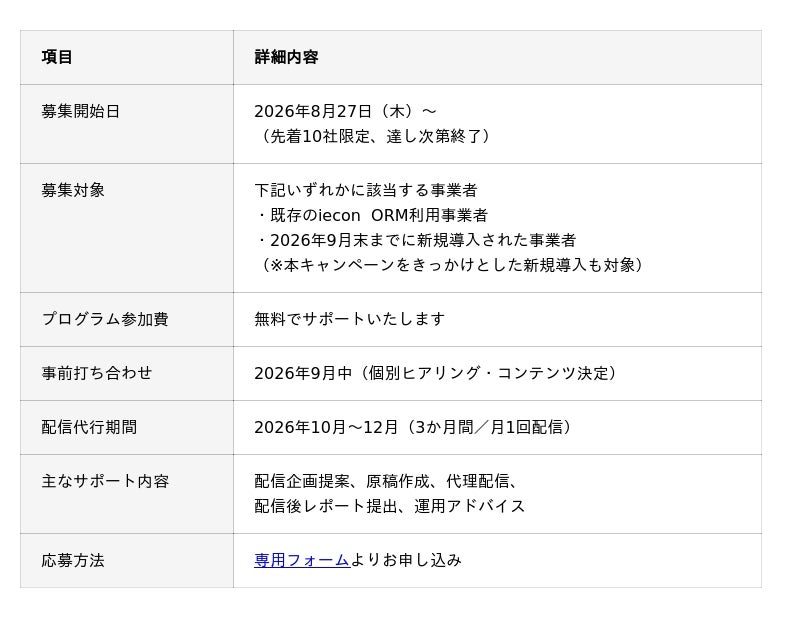Select the 募集対象 row label
This screenshot has height=618, width=800.
pyautogui.click(x=73, y=190)
